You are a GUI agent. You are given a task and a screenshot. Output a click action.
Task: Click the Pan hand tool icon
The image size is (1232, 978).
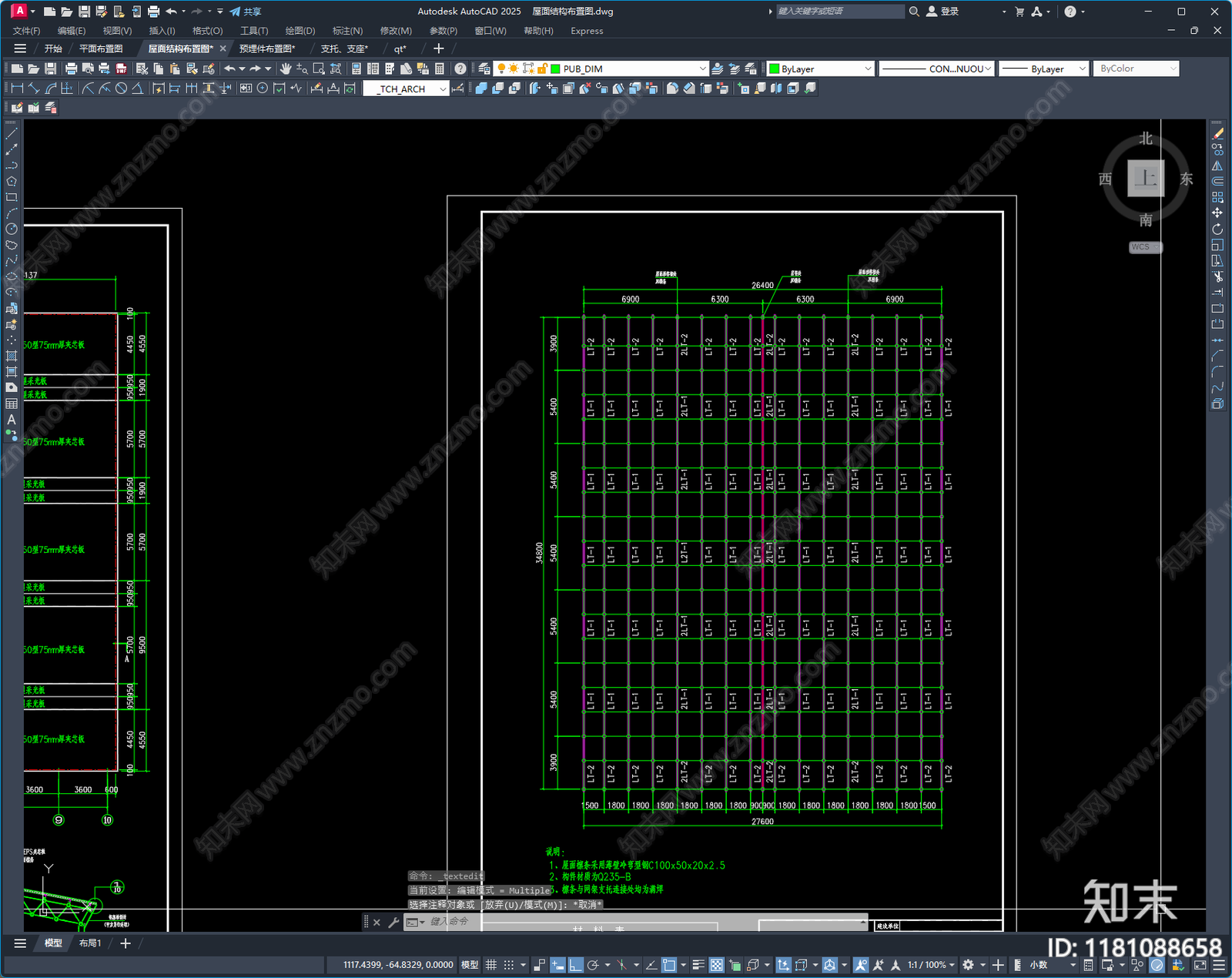(286, 69)
